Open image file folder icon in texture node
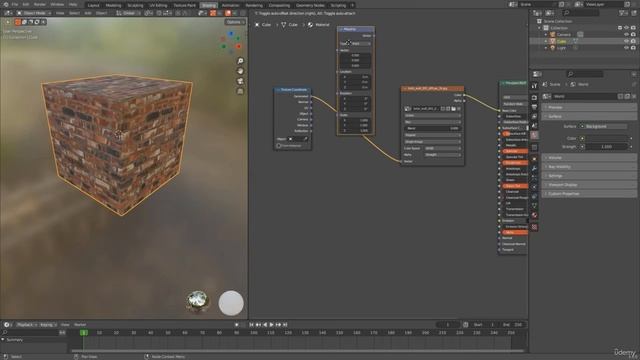 click(x=453, y=109)
